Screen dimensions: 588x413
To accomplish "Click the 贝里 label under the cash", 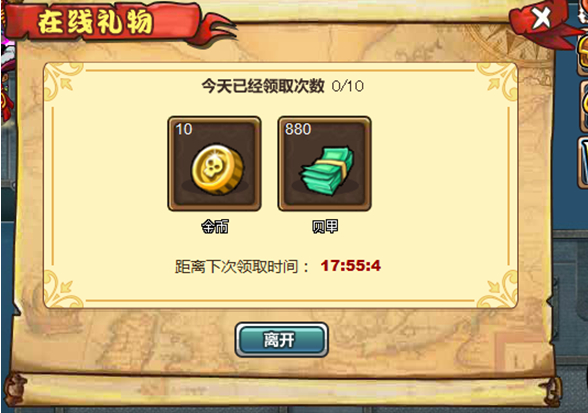I will [325, 226].
